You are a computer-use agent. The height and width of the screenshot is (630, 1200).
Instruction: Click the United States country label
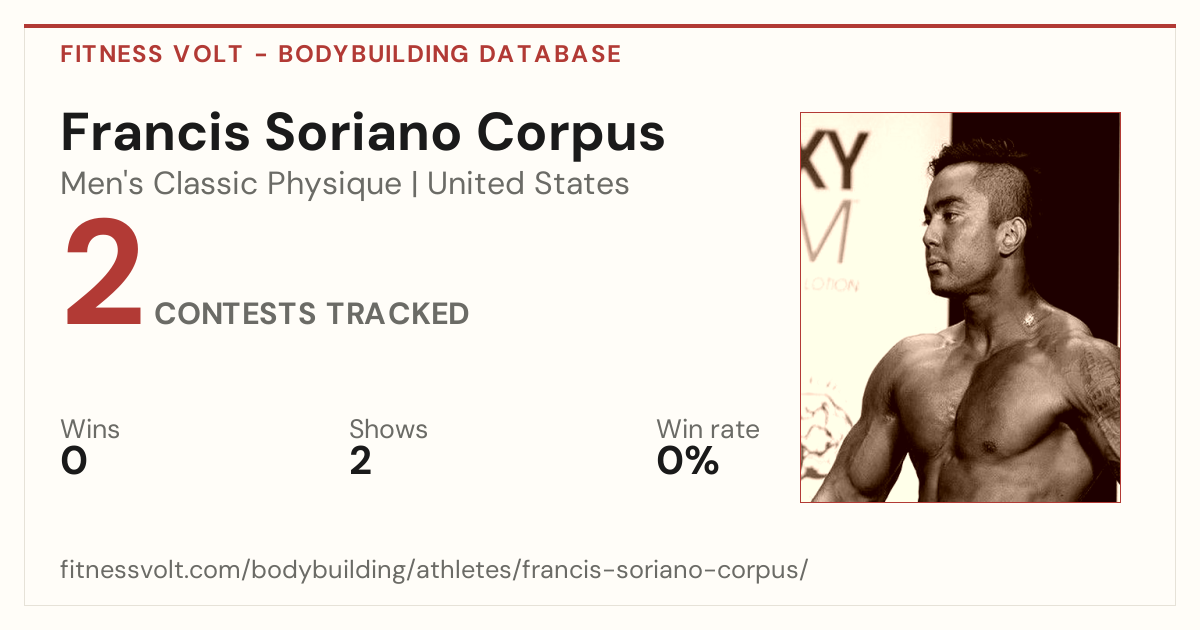click(x=528, y=184)
